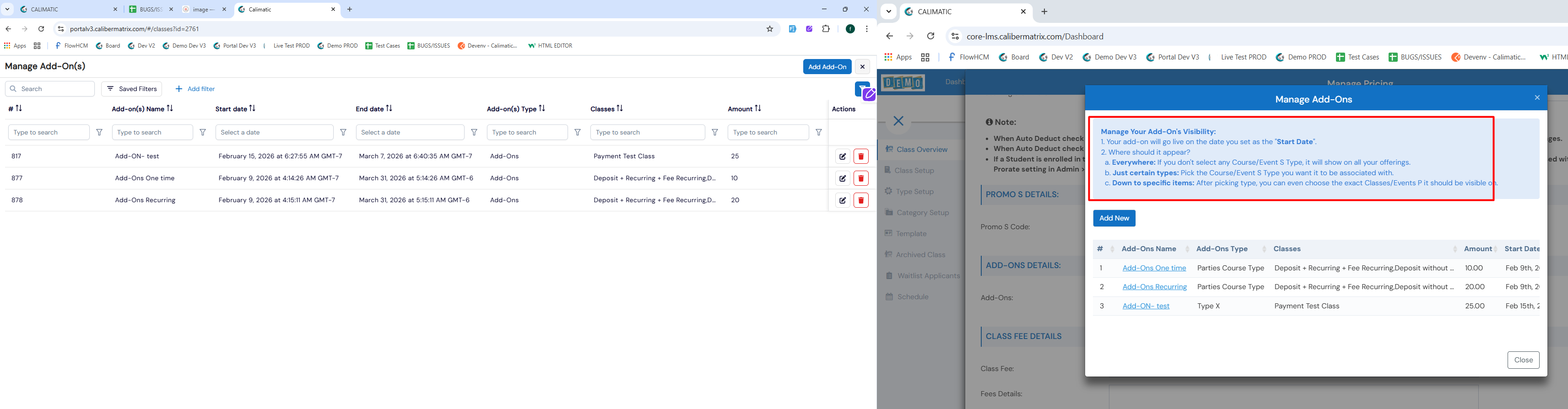Open Type Setup in sidebar
Image resolution: width=1568 pixels, height=409 pixels.
tap(909, 191)
